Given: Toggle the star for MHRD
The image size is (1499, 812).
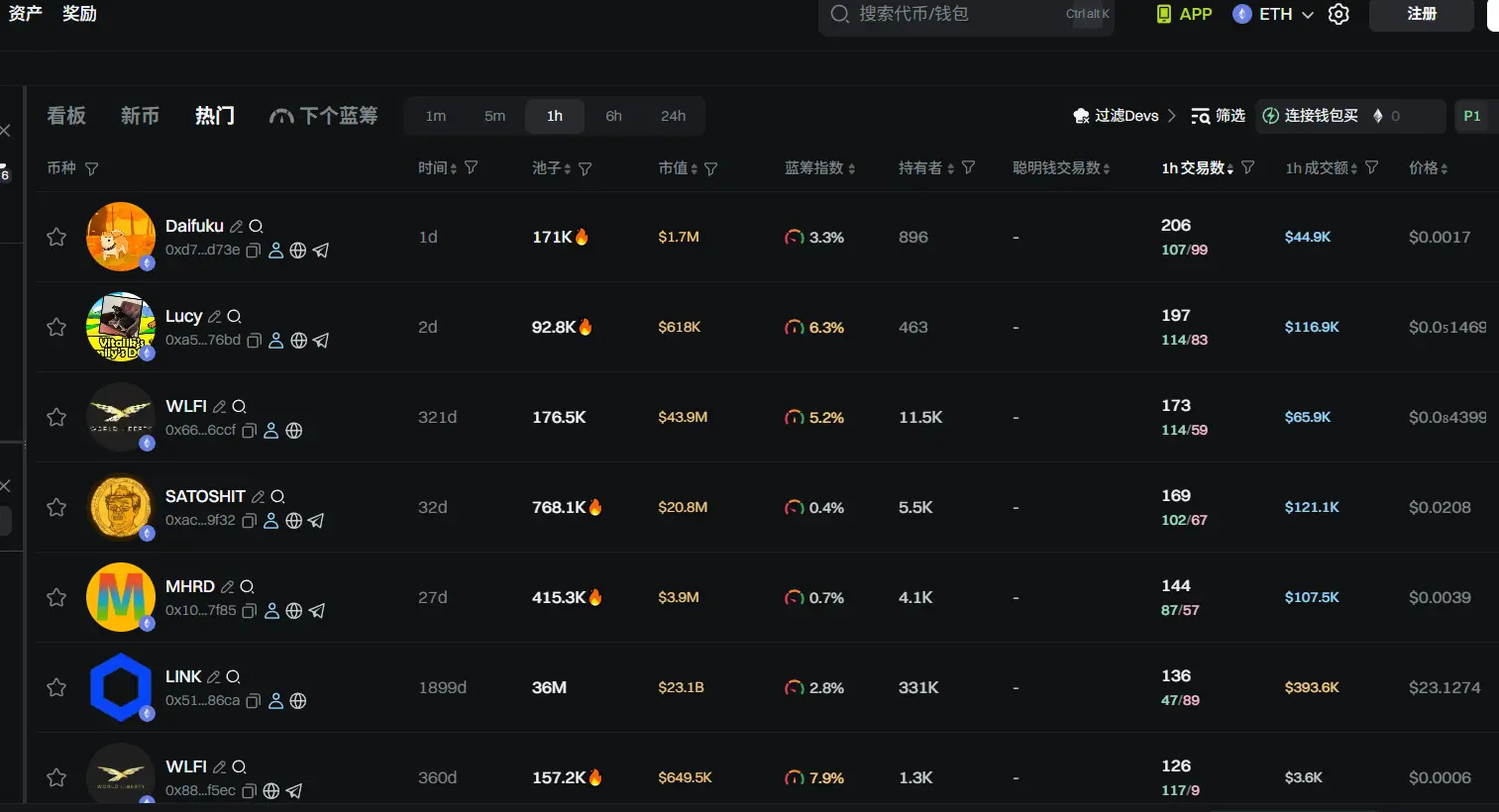Looking at the screenshot, I should [x=56, y=597].
